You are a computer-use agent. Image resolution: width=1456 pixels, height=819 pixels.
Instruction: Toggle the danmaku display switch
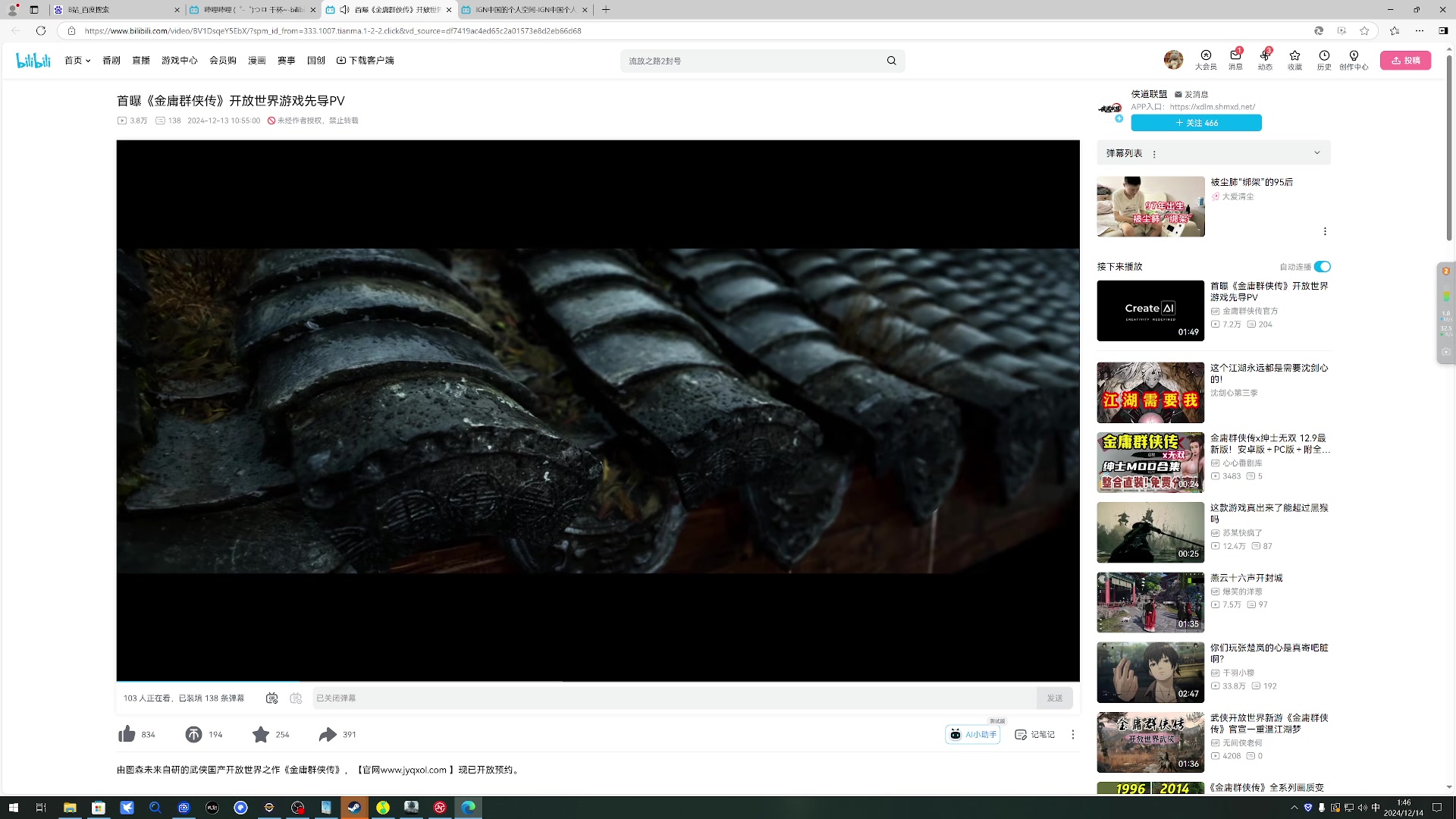[271, 698]
